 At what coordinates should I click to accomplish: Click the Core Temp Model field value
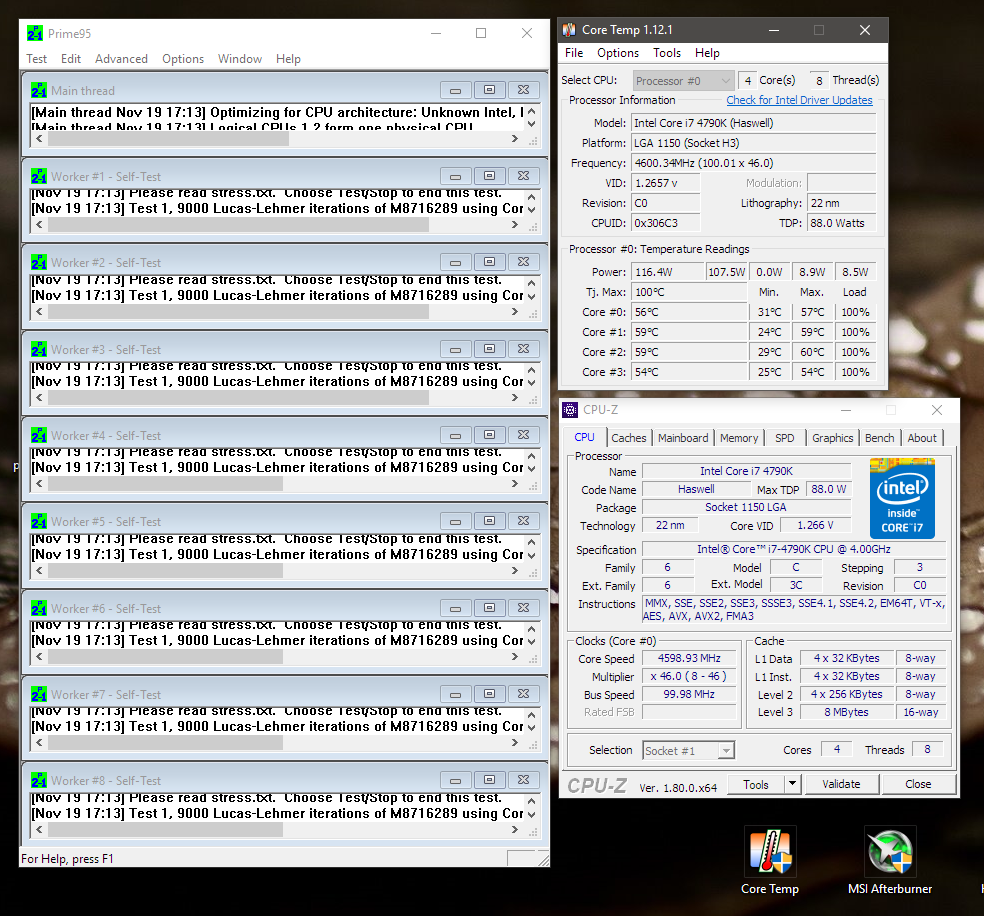753,123
